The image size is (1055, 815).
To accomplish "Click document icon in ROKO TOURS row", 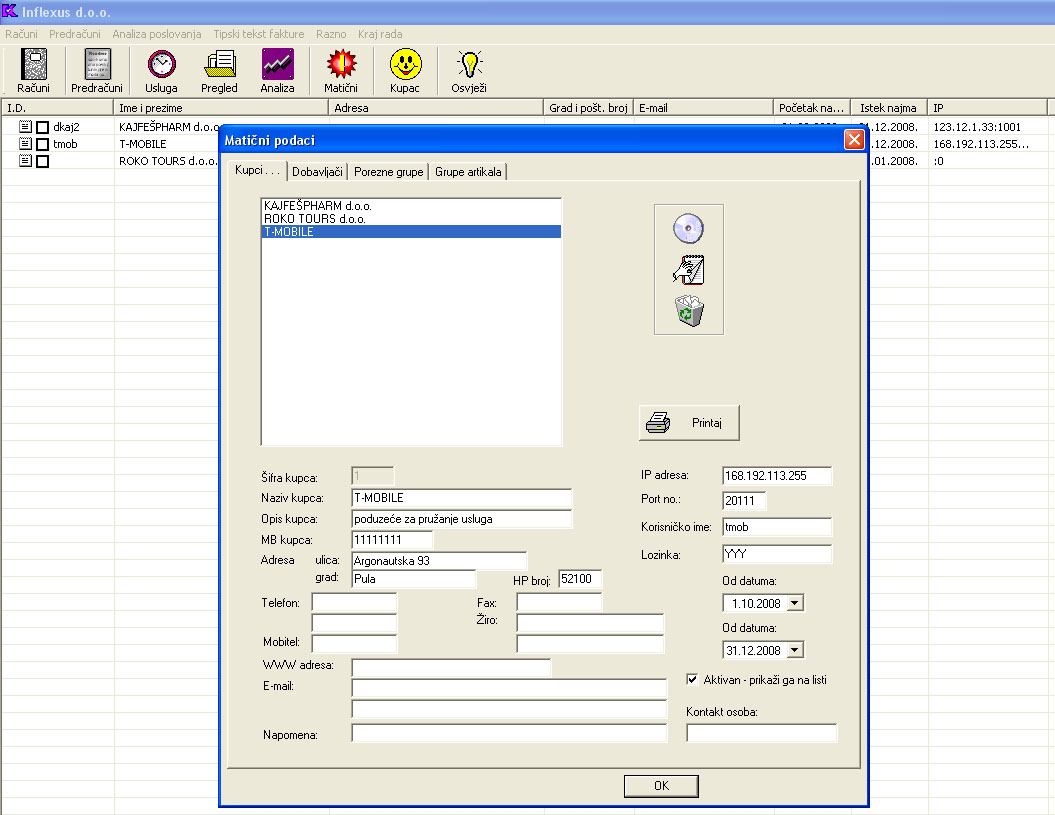I will coord(26,160).
